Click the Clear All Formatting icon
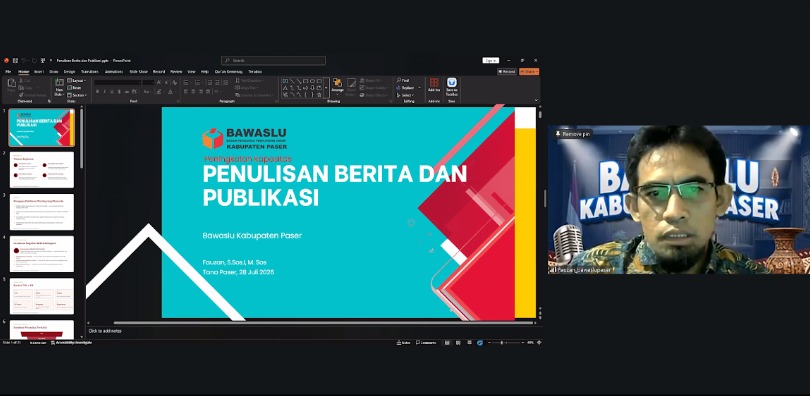 pos(174,82)
